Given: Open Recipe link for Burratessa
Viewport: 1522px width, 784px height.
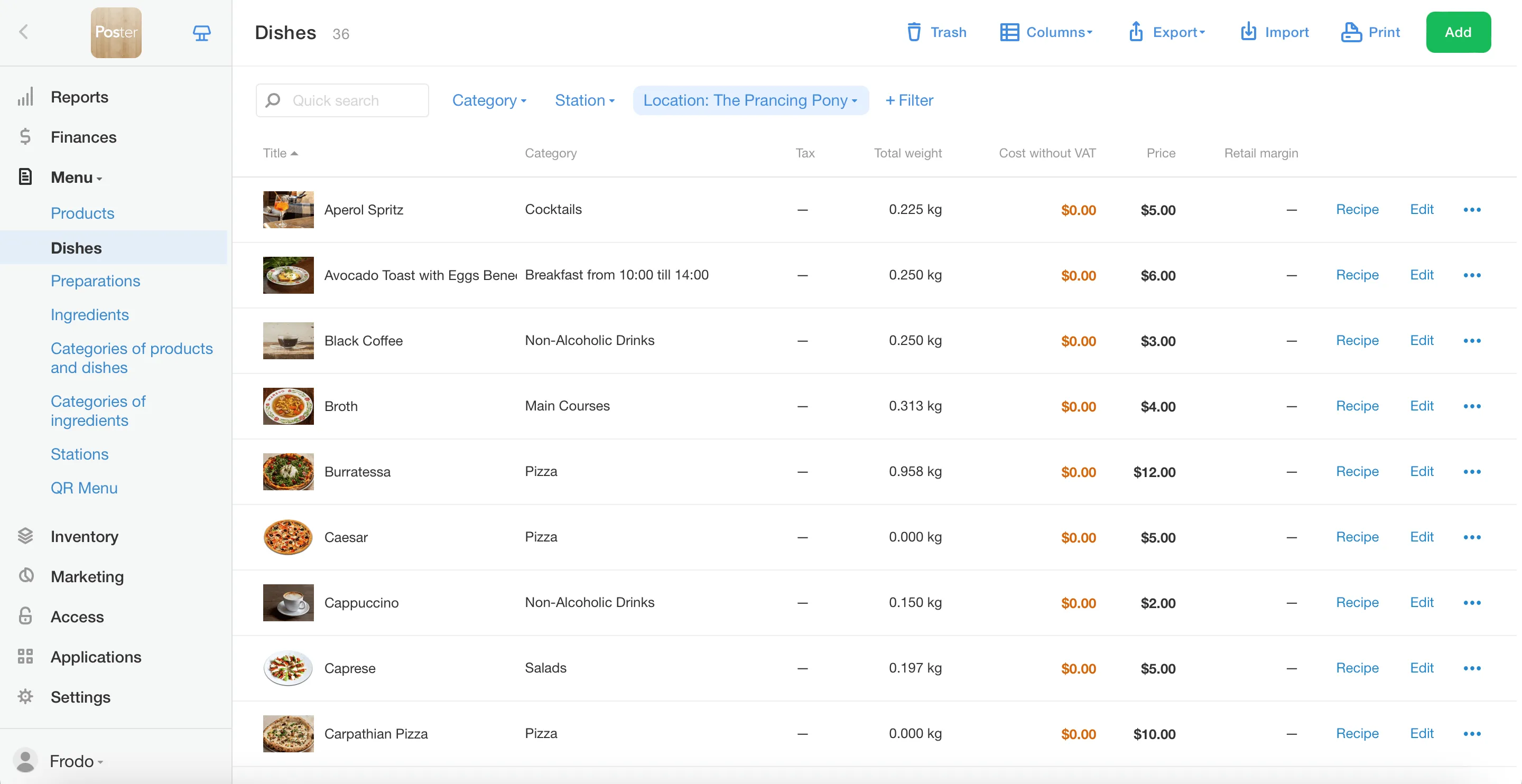Looking at the screenshot, I should pos(1357,471).
